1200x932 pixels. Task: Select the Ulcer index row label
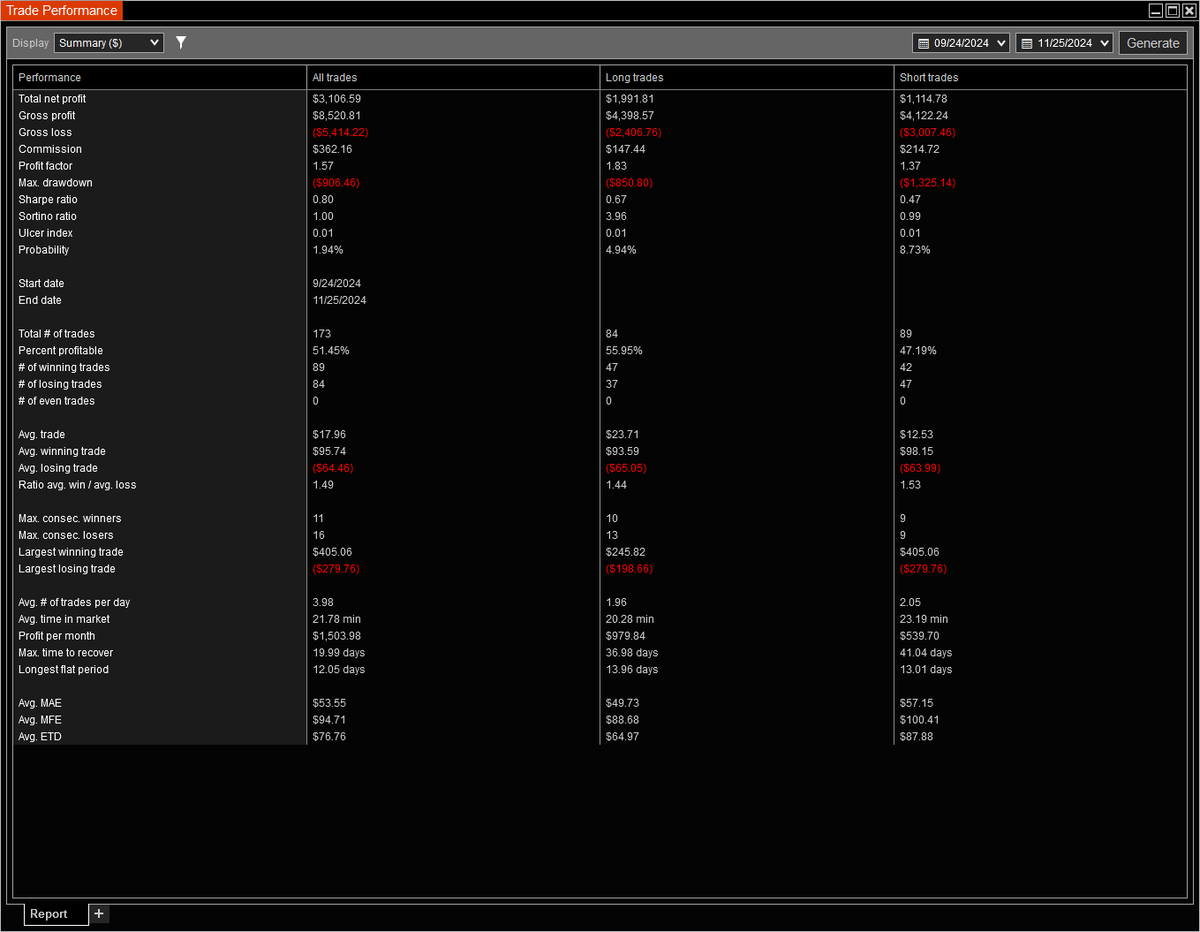45,233
